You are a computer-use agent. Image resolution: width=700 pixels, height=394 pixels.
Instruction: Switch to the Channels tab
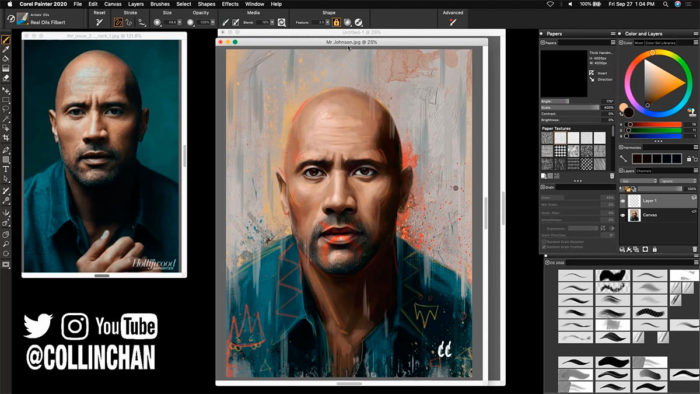pos(644,171)
